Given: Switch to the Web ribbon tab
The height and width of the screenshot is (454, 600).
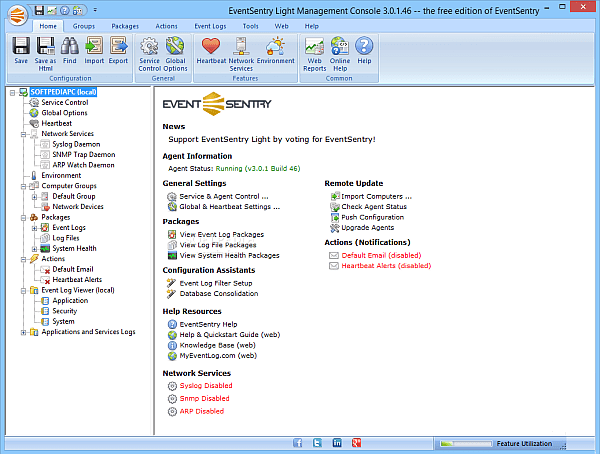Looking at the screenshot, I should [x=281, y=26].
